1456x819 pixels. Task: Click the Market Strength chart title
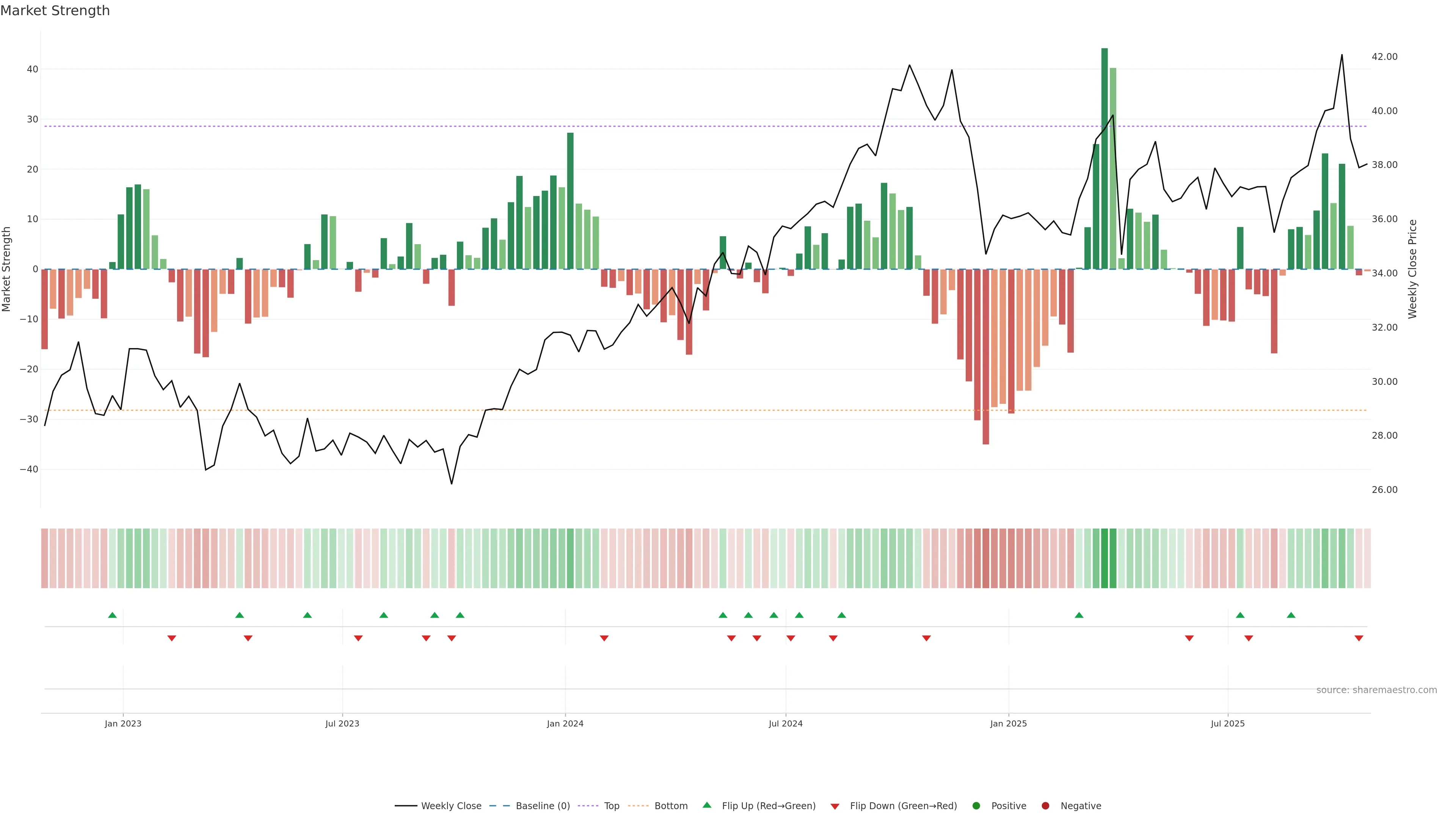click(x=55, y=11)
